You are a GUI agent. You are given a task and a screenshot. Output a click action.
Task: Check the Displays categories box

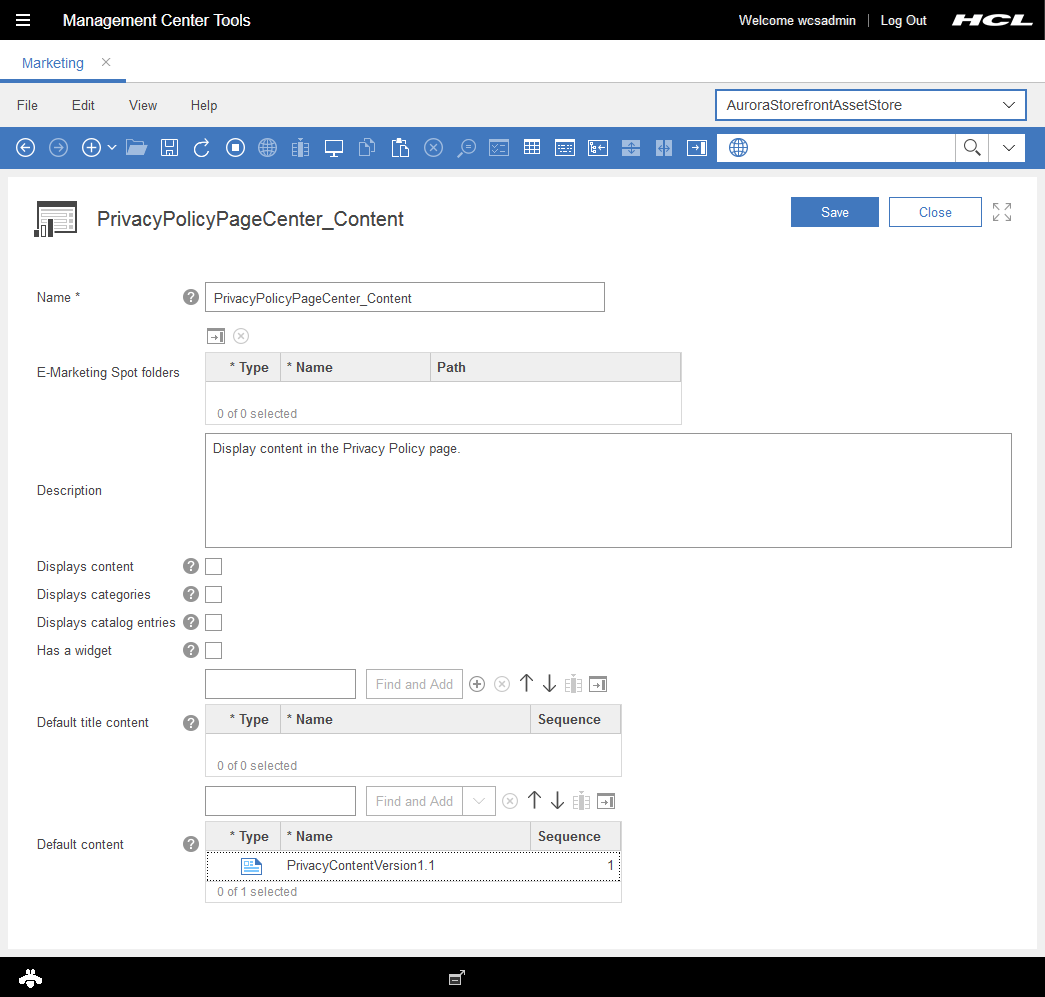213,595
